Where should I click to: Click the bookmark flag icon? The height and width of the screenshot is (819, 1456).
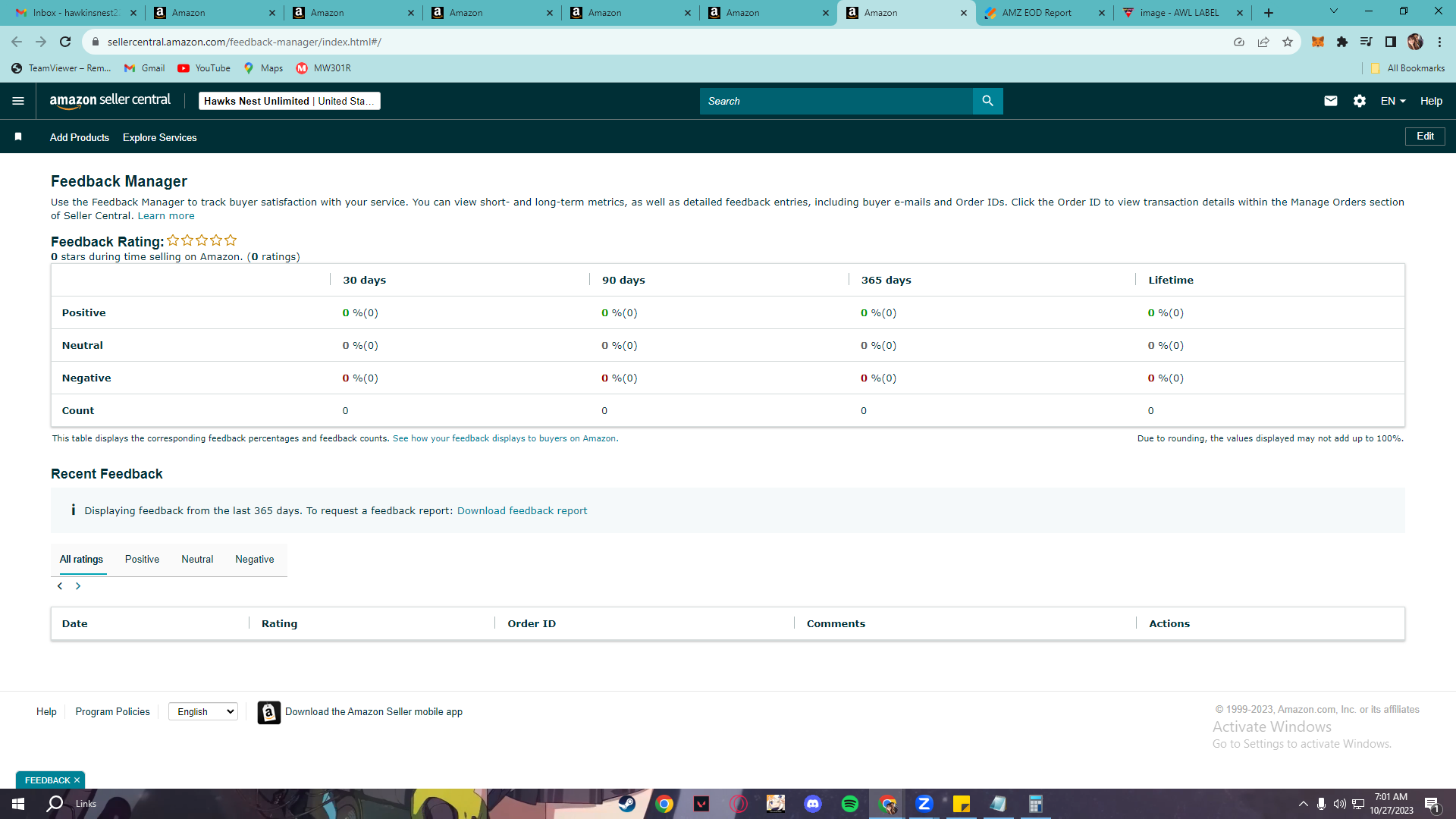18,137
